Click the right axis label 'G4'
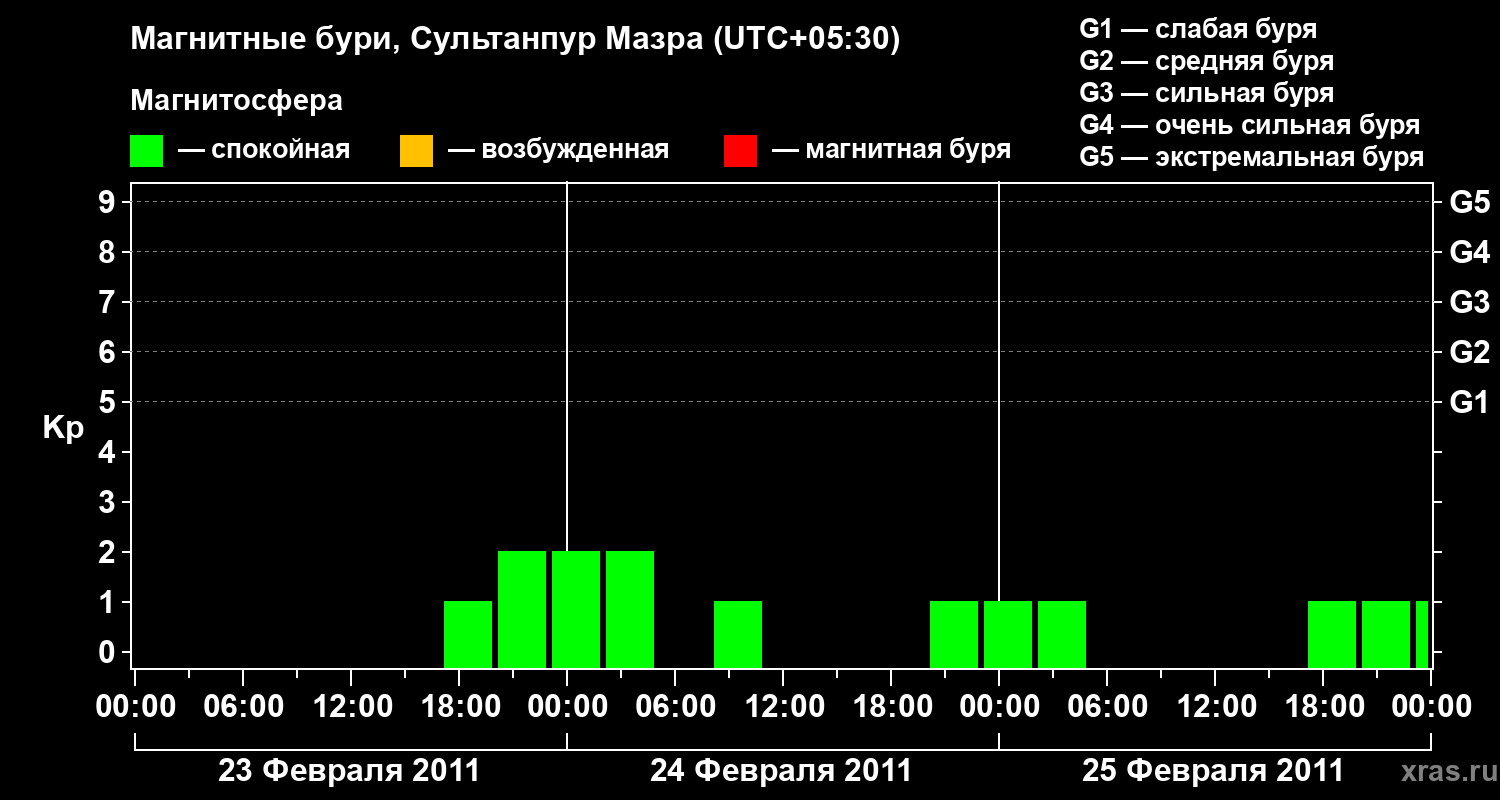Image resolution: width=1500 pixels, height=800 pixels. 1470,253
